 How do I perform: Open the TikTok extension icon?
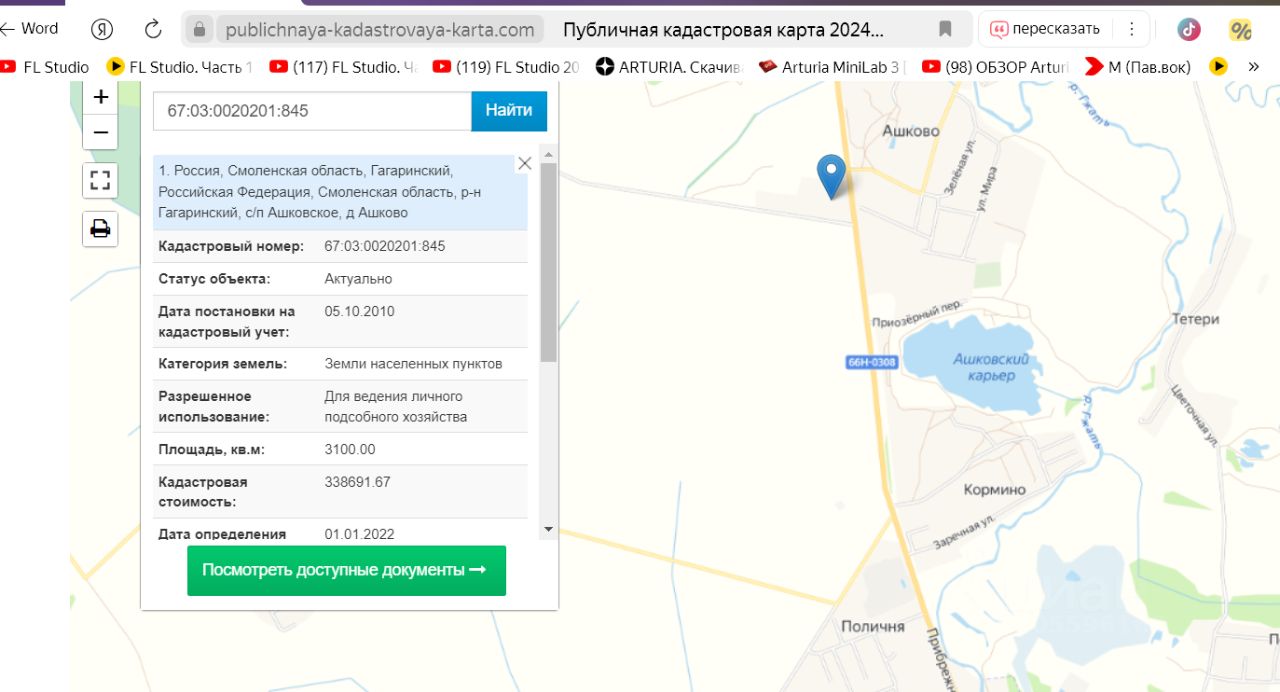click(x=1189, y=29)
